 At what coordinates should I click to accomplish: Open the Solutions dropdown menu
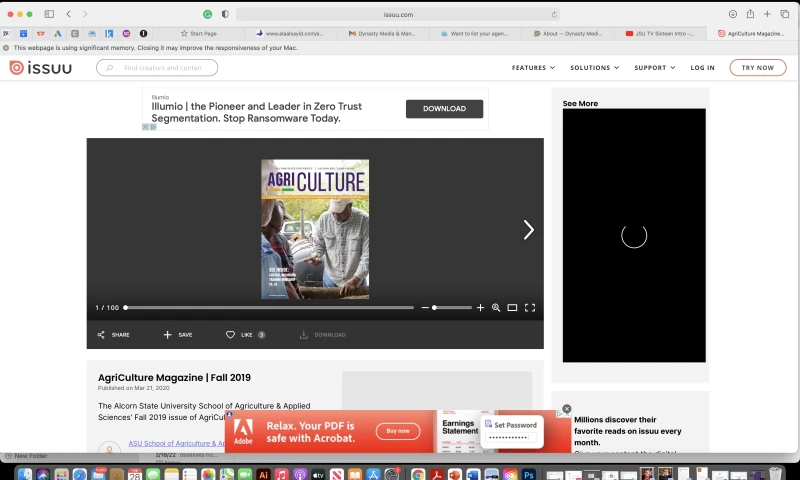click(x=594, y=68)
